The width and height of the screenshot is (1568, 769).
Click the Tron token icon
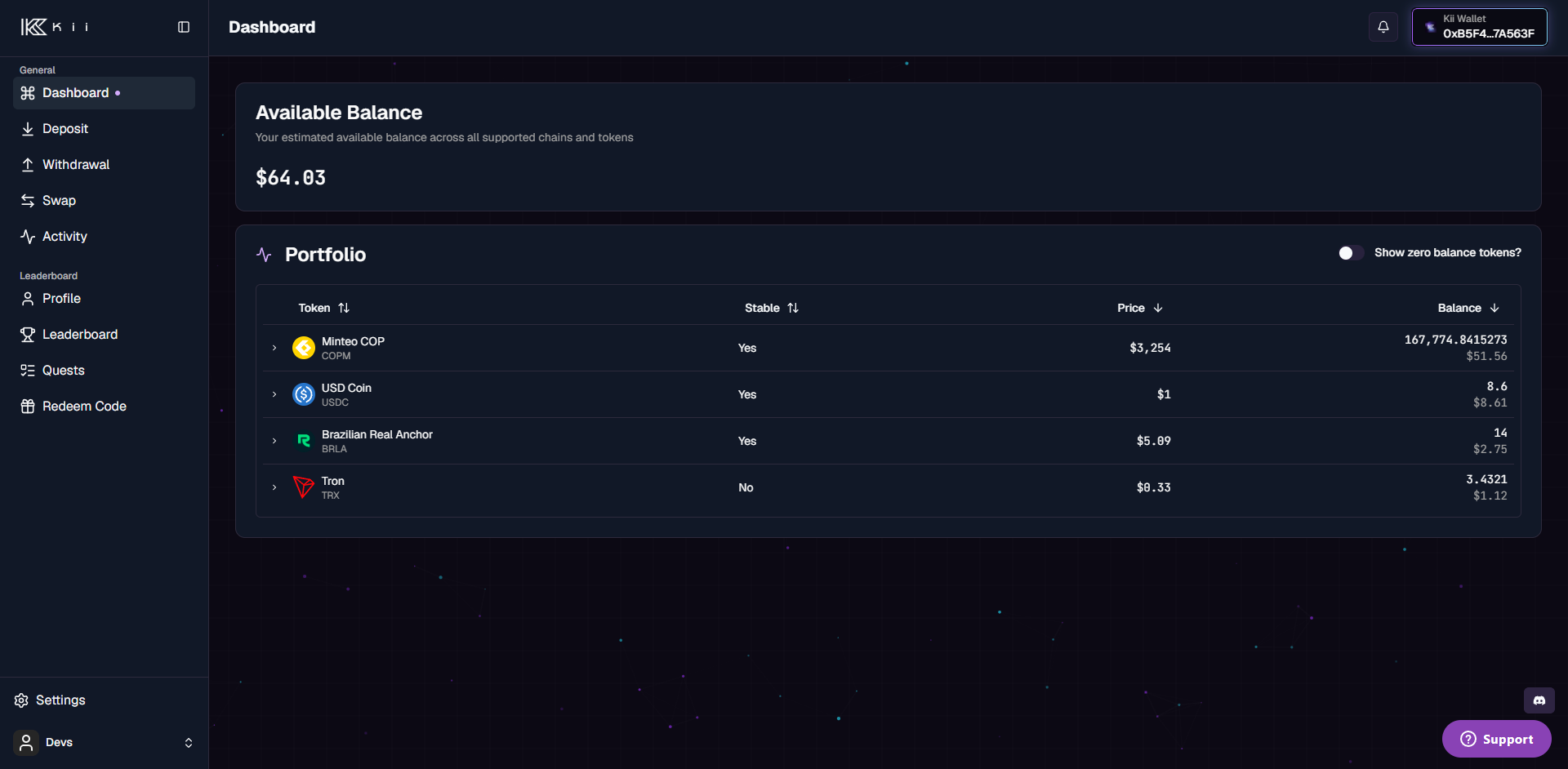click(304, 487)
